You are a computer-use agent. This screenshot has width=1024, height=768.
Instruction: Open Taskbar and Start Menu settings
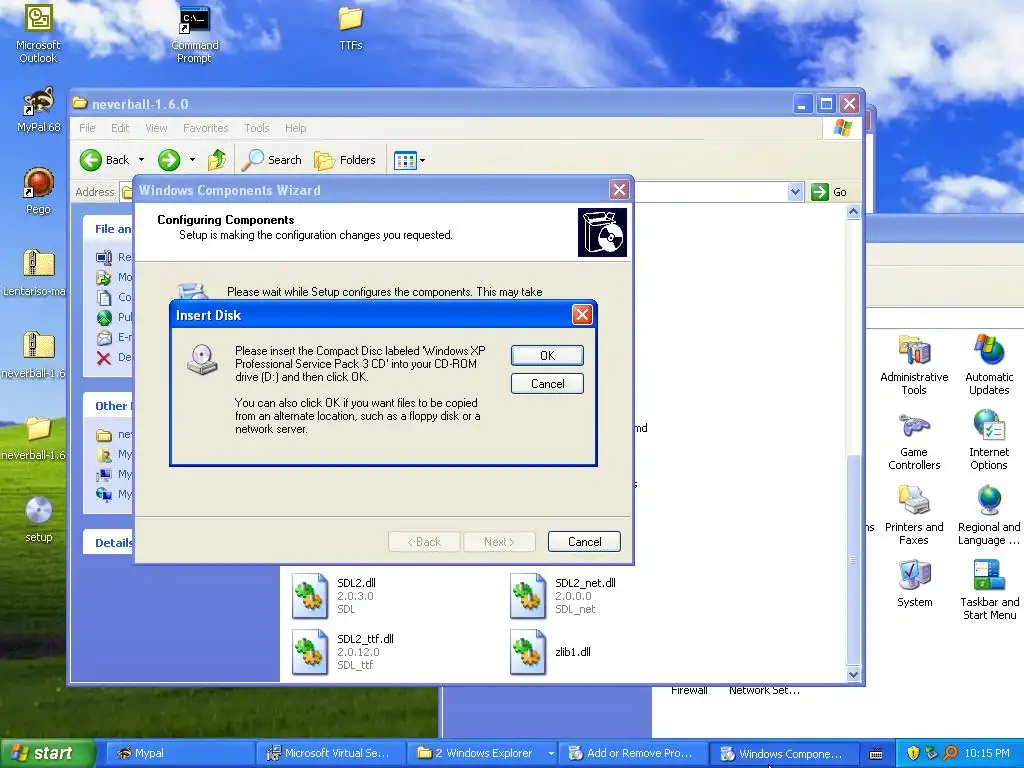pyautogui.click(x=989, y=590)
